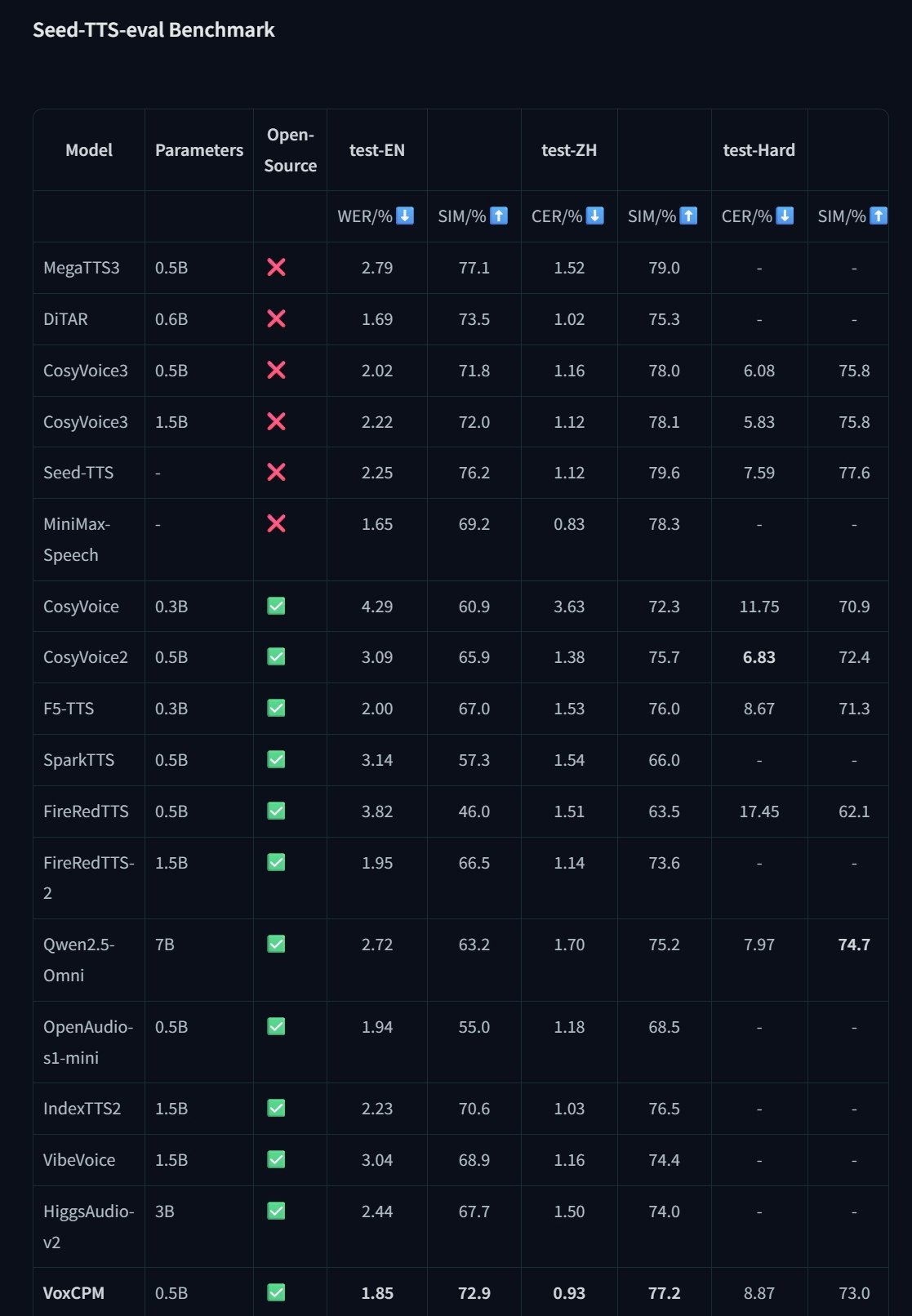Image resolution: width=912 pixels, height=1316 pixels.
Task: Click the Open-Source column header
Action: [x=290, y=150]
